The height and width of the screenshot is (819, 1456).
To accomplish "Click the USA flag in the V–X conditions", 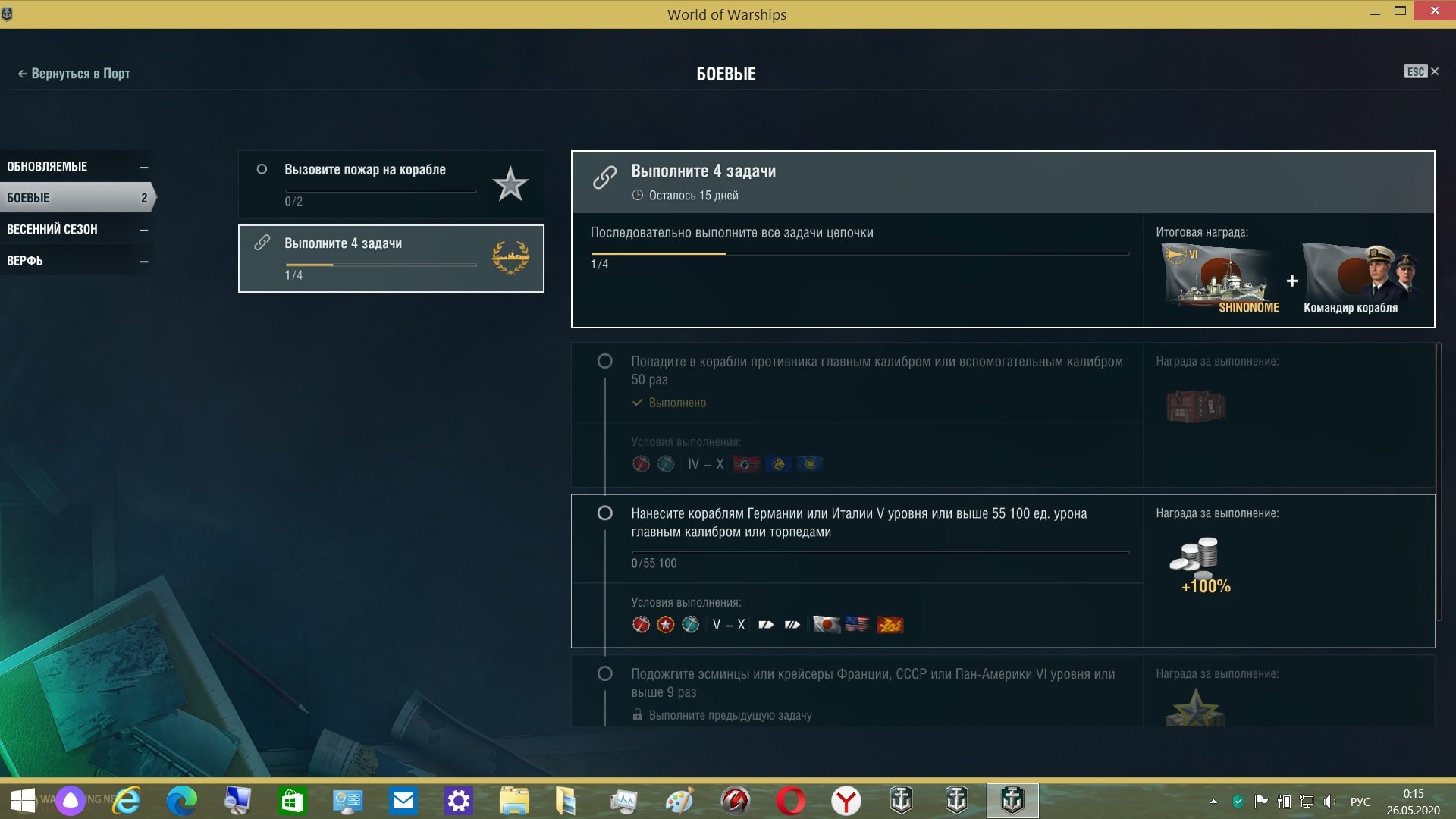I will 857,624.
